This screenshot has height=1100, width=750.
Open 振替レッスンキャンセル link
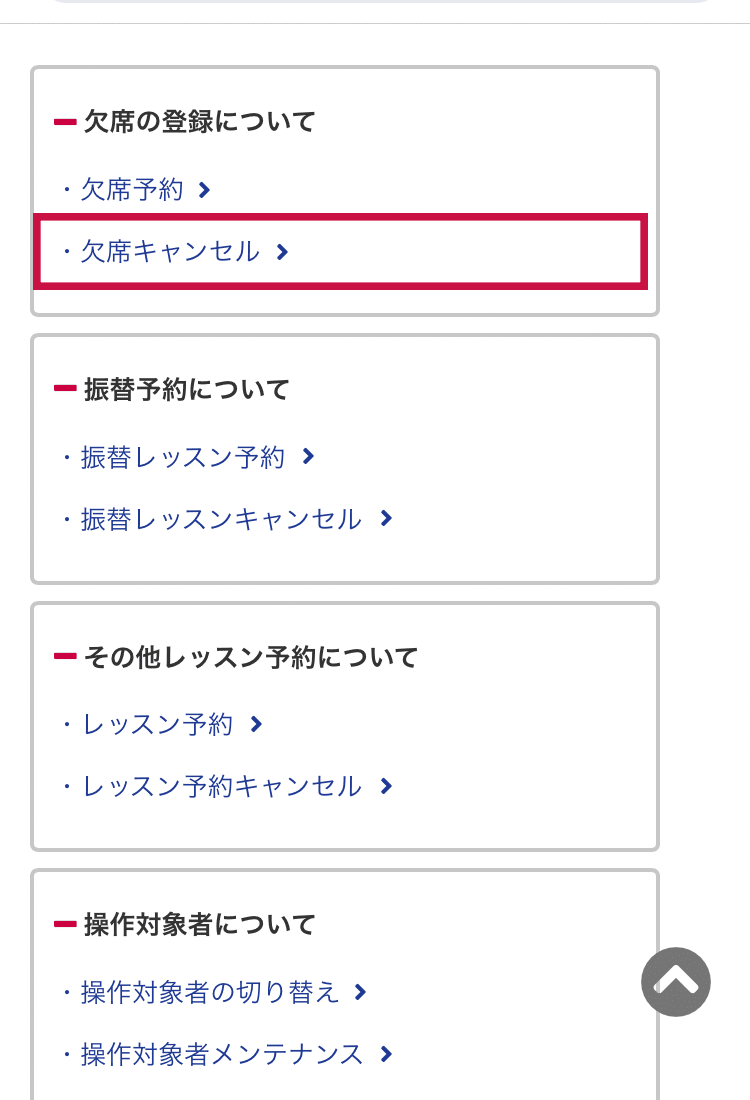222,518
